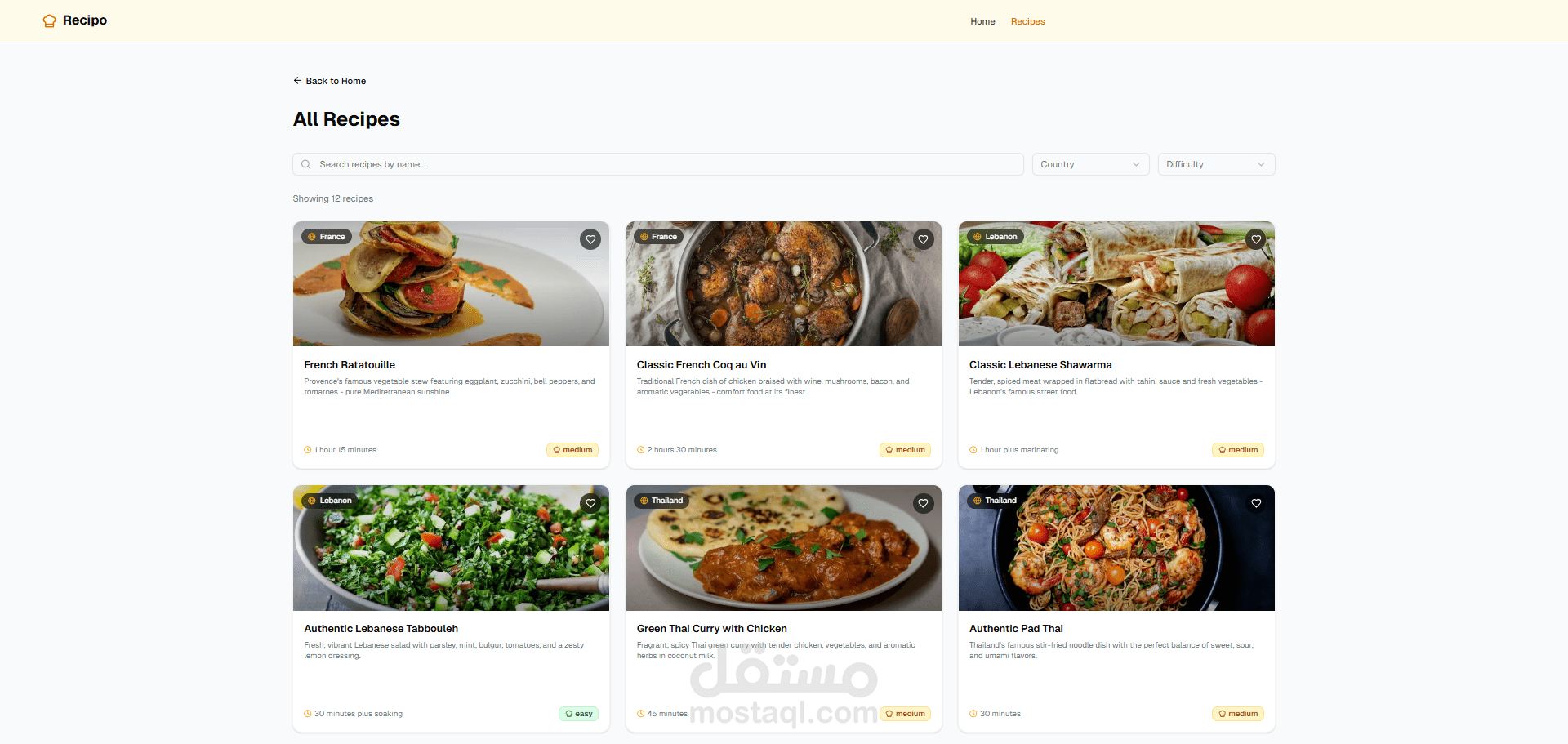Focus the search recipes by name field
The height and width of the screenshot is (744, 1568).
[658, 164]
